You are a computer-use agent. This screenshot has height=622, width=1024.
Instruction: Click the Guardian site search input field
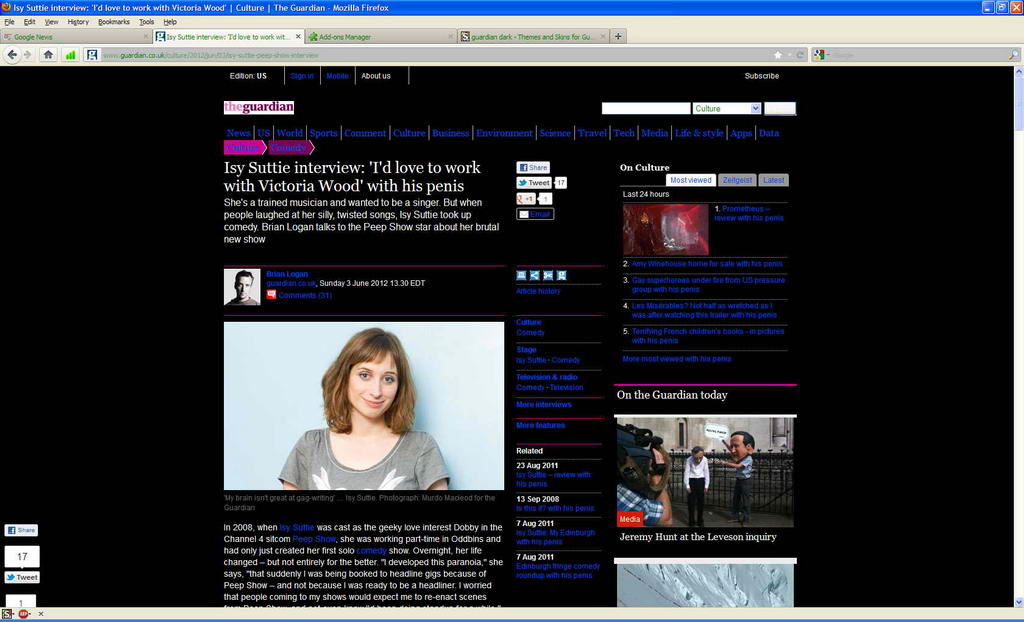click(x=645, y=108)
